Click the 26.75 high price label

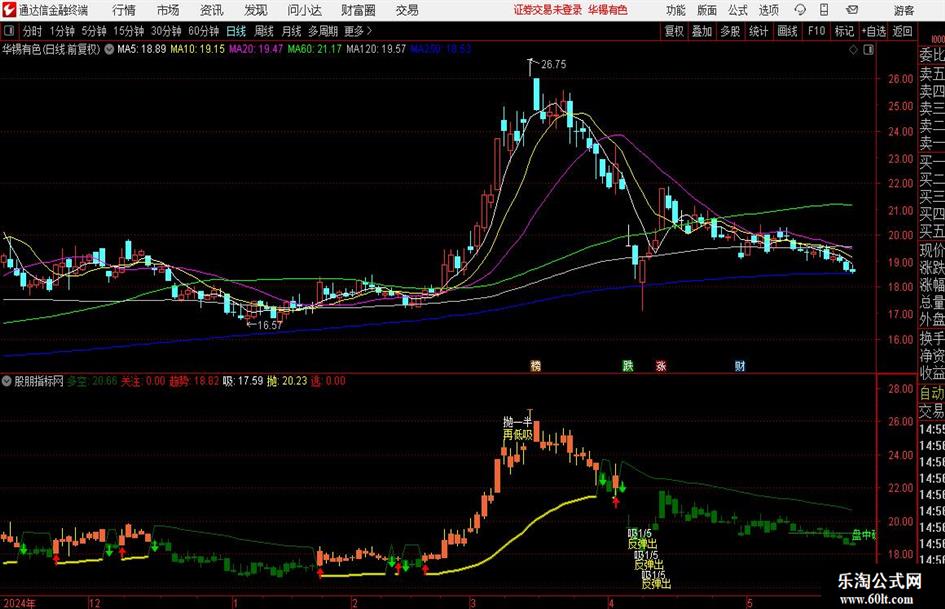pos(553,65)
